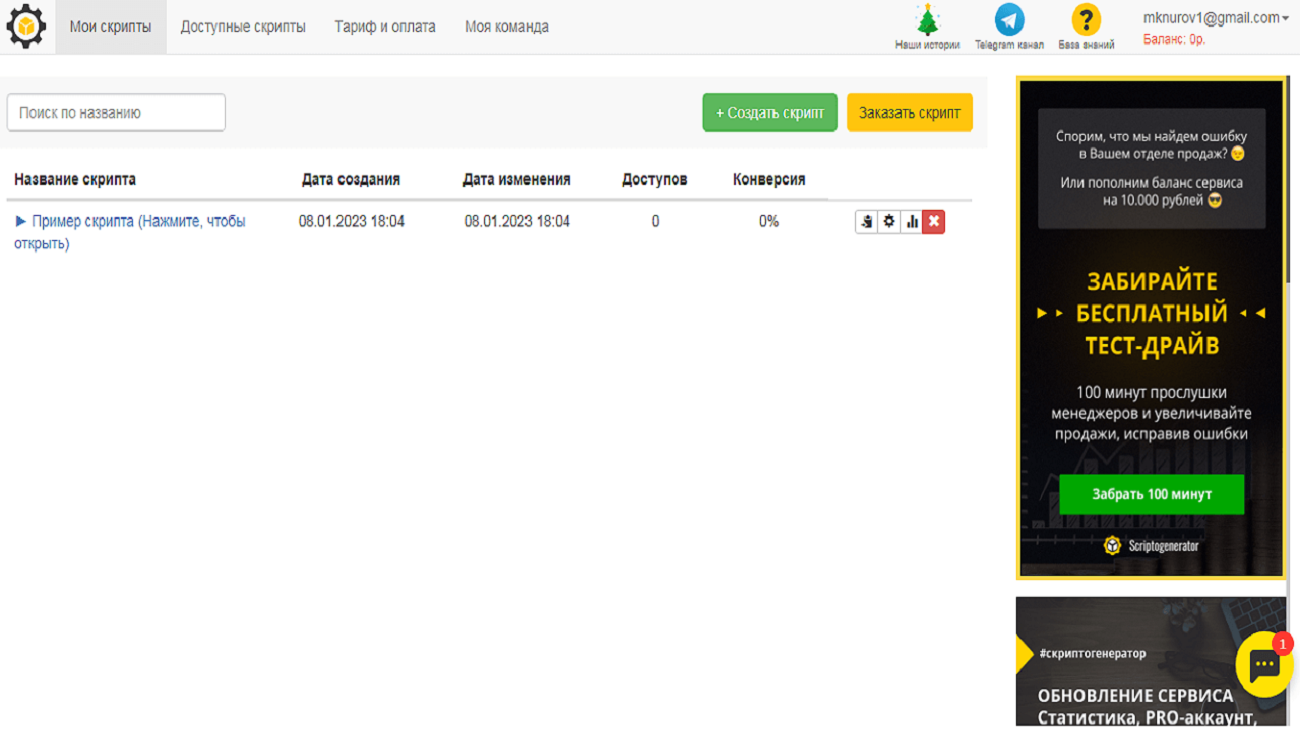View script statistics bar chart icon
Viewport: 1300px width, 731px height.
(x=911, y=222)
